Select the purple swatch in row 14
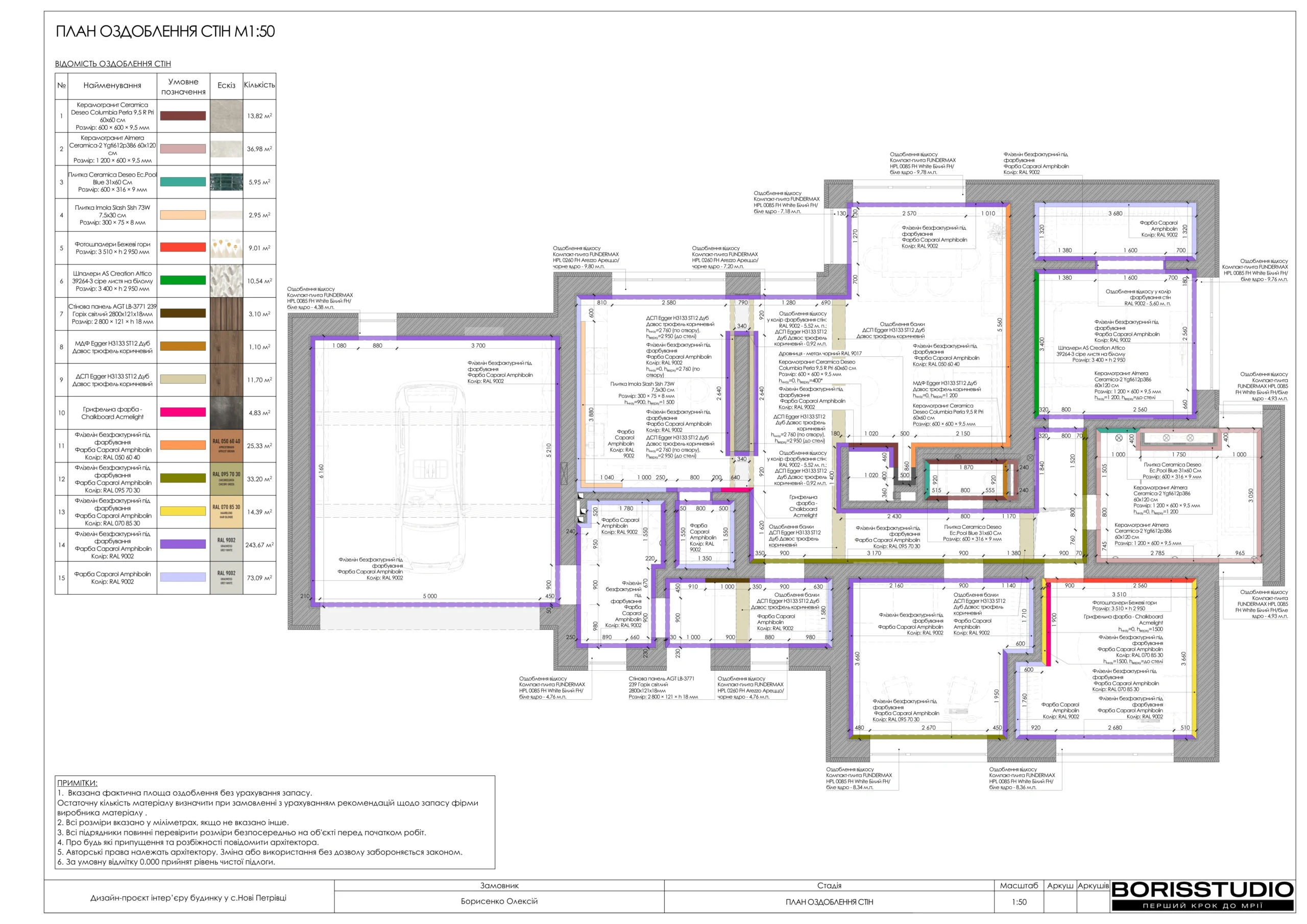1307x924 pixels. coord(183,545)
